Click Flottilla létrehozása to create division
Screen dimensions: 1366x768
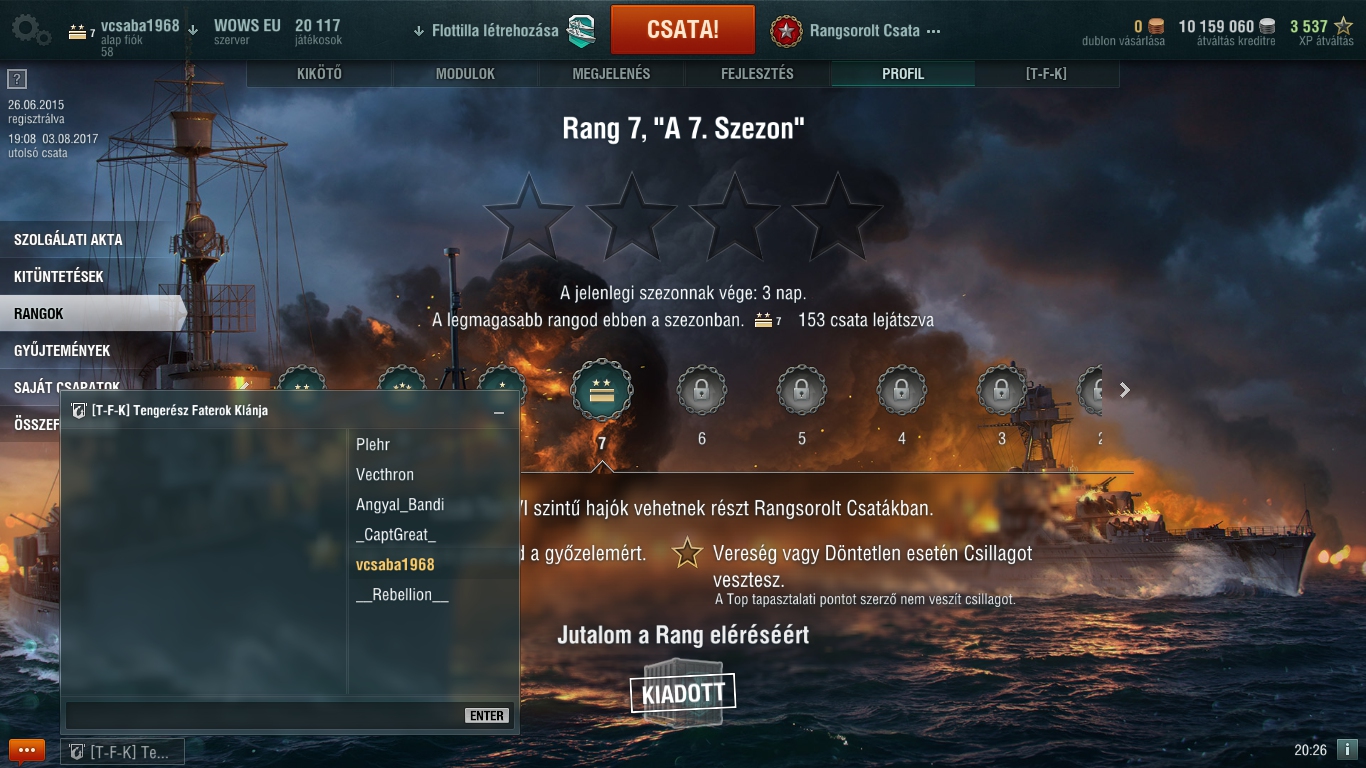pyautogui.click(x=495, y=30)
